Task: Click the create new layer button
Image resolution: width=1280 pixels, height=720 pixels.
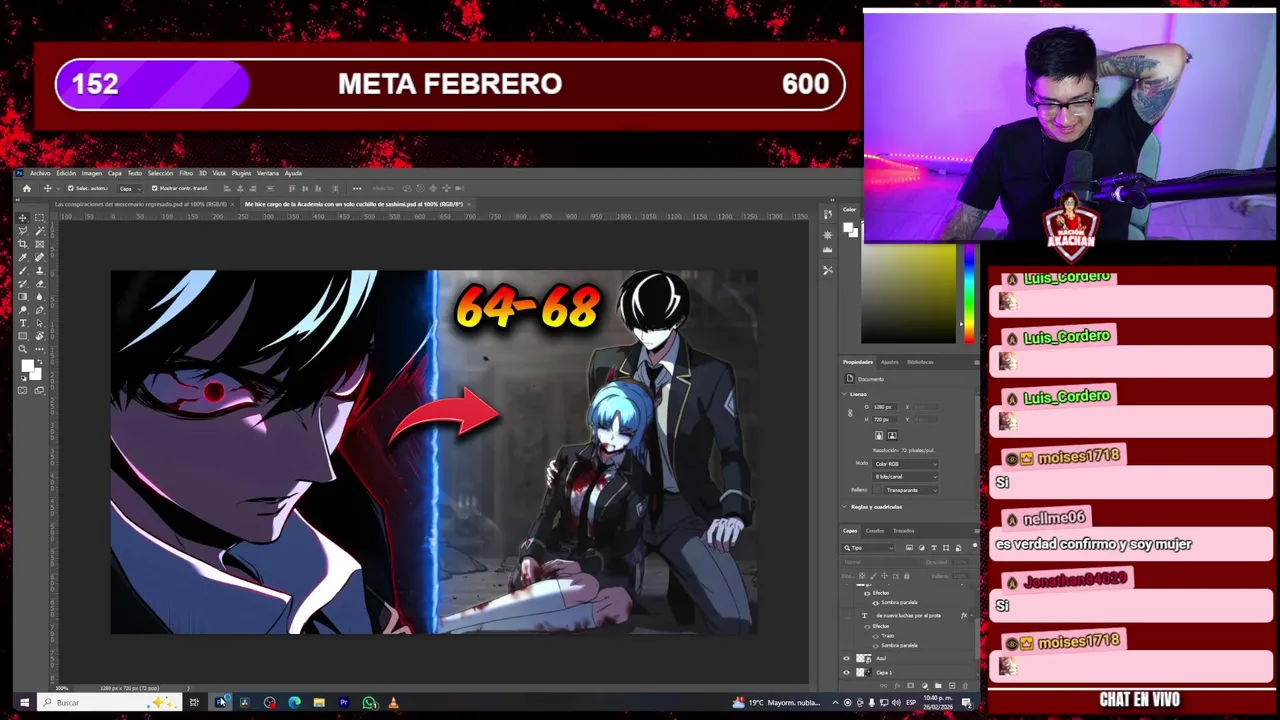Action: [x=951, y=685]
